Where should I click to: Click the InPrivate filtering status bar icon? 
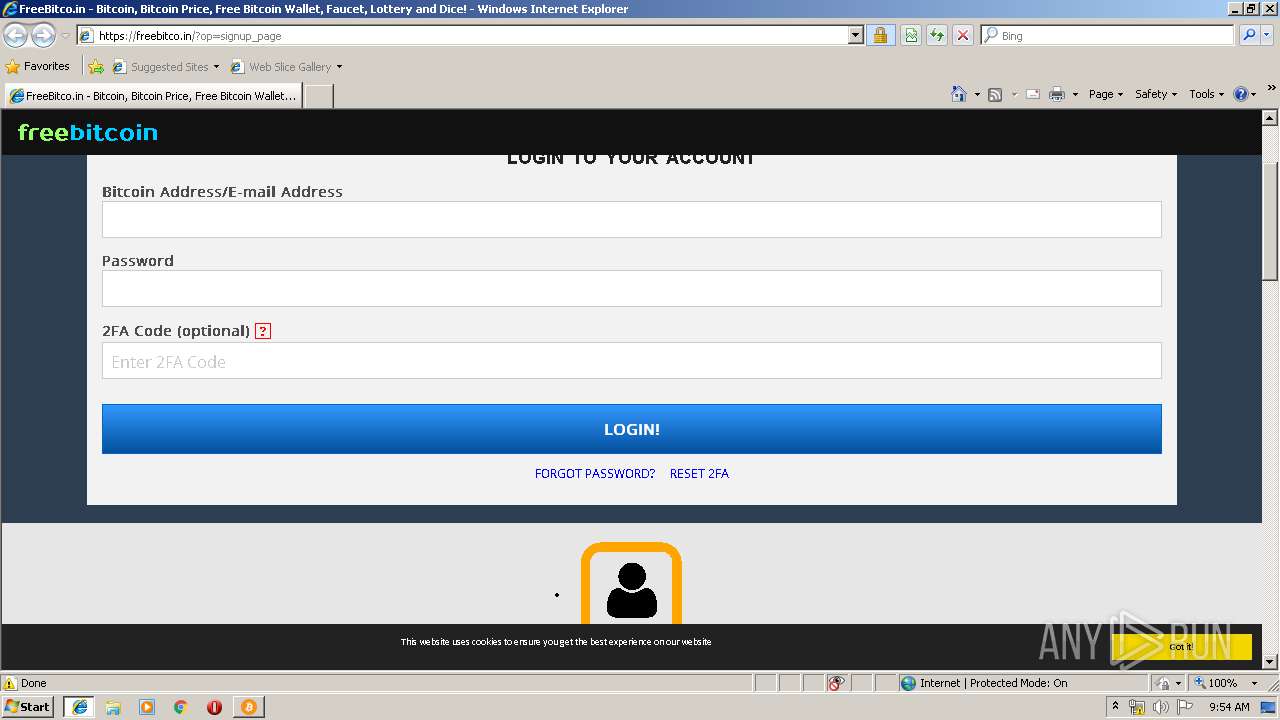836,683
